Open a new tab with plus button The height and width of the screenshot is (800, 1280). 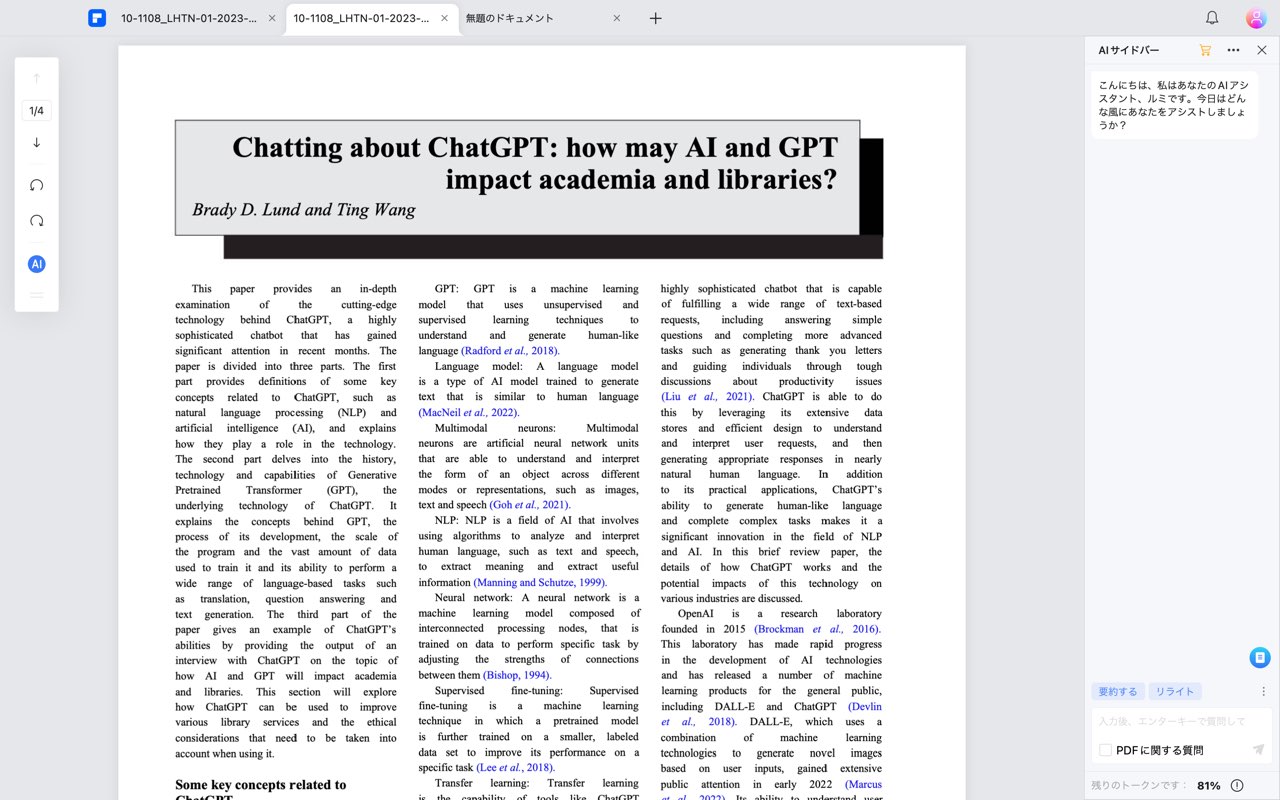coord(655,18)
